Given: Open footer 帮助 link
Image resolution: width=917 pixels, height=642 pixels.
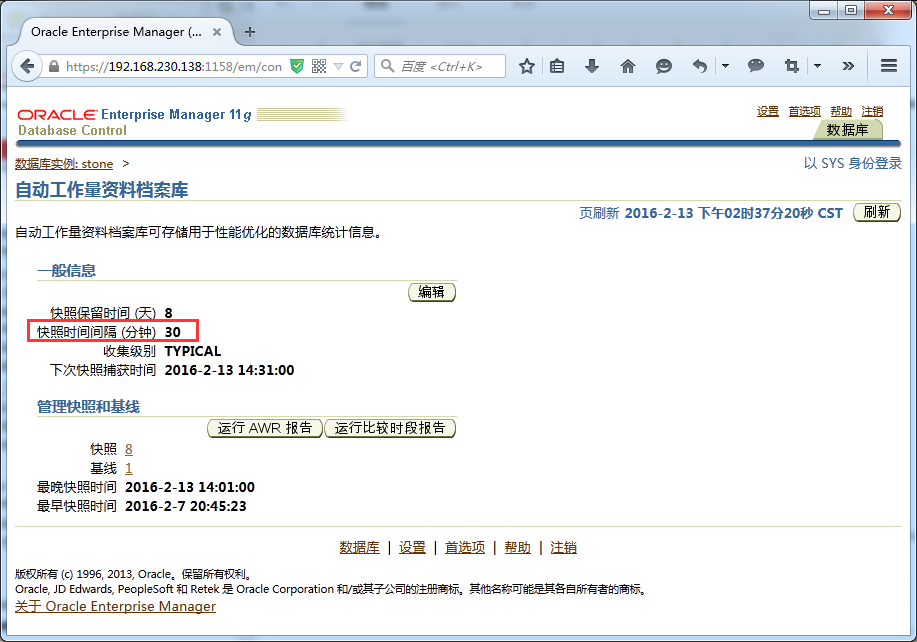Looking at the screenshot, I should click(x=518, y=547).
